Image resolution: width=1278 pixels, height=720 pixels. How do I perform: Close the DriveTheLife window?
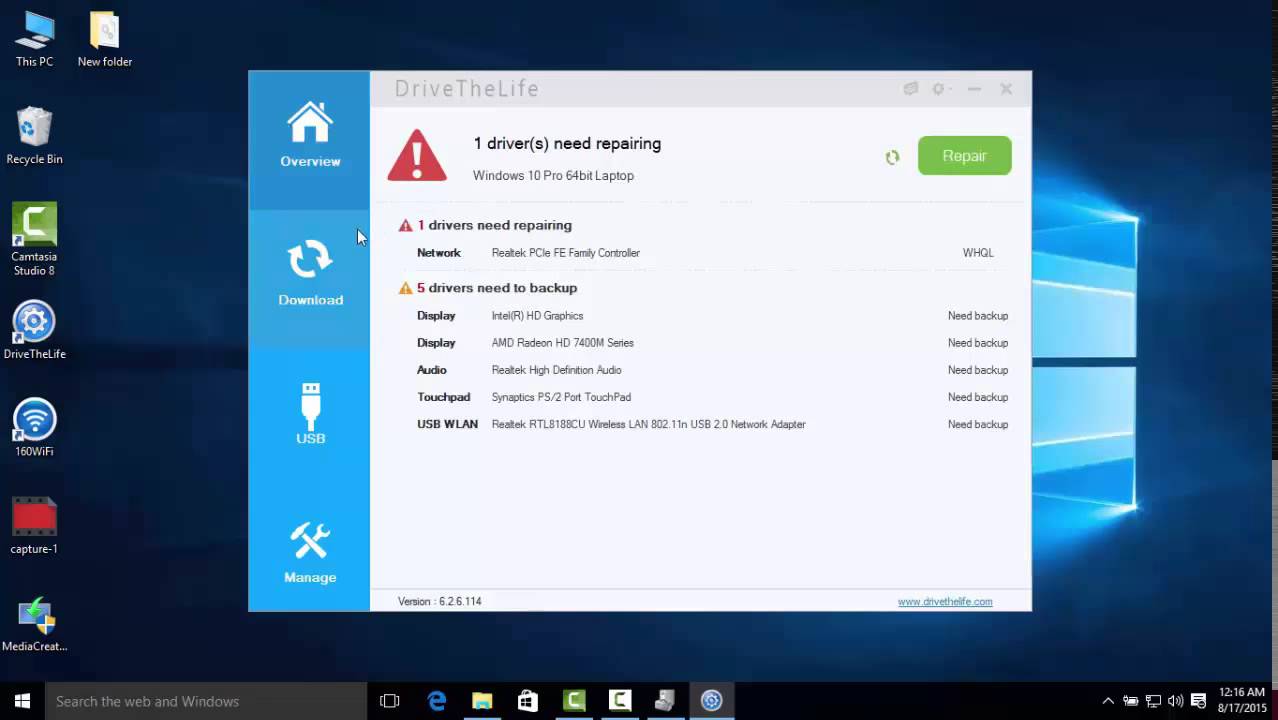(1006, 89)
